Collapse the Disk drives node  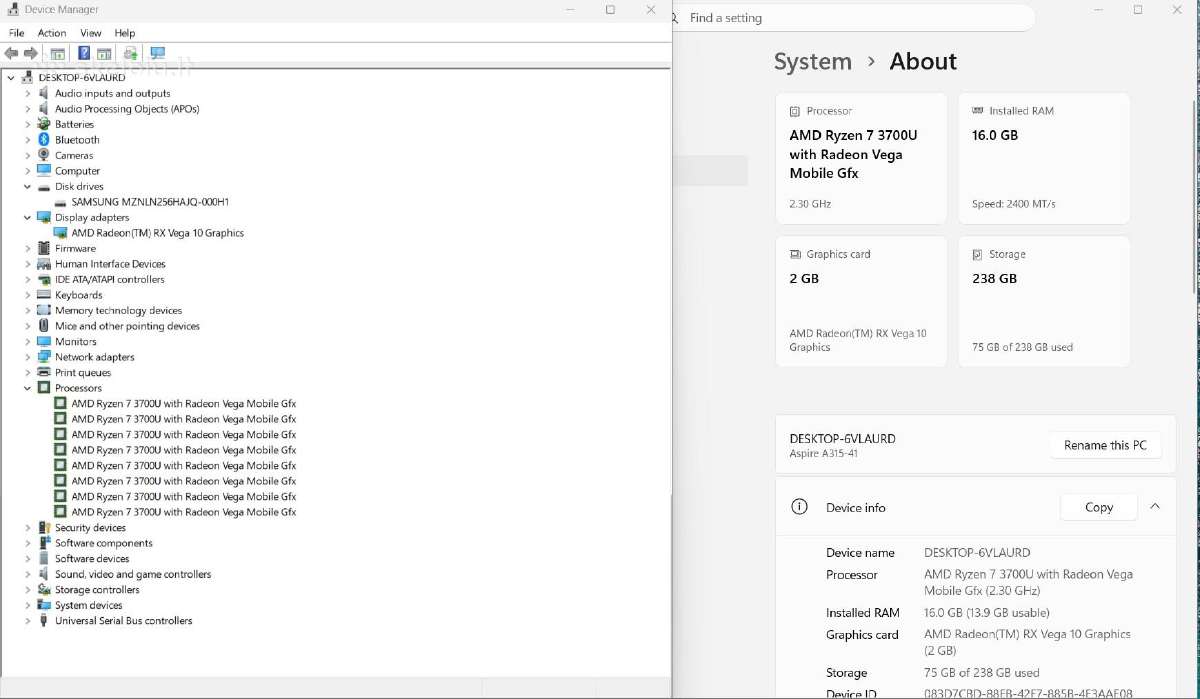click(28, 186)
